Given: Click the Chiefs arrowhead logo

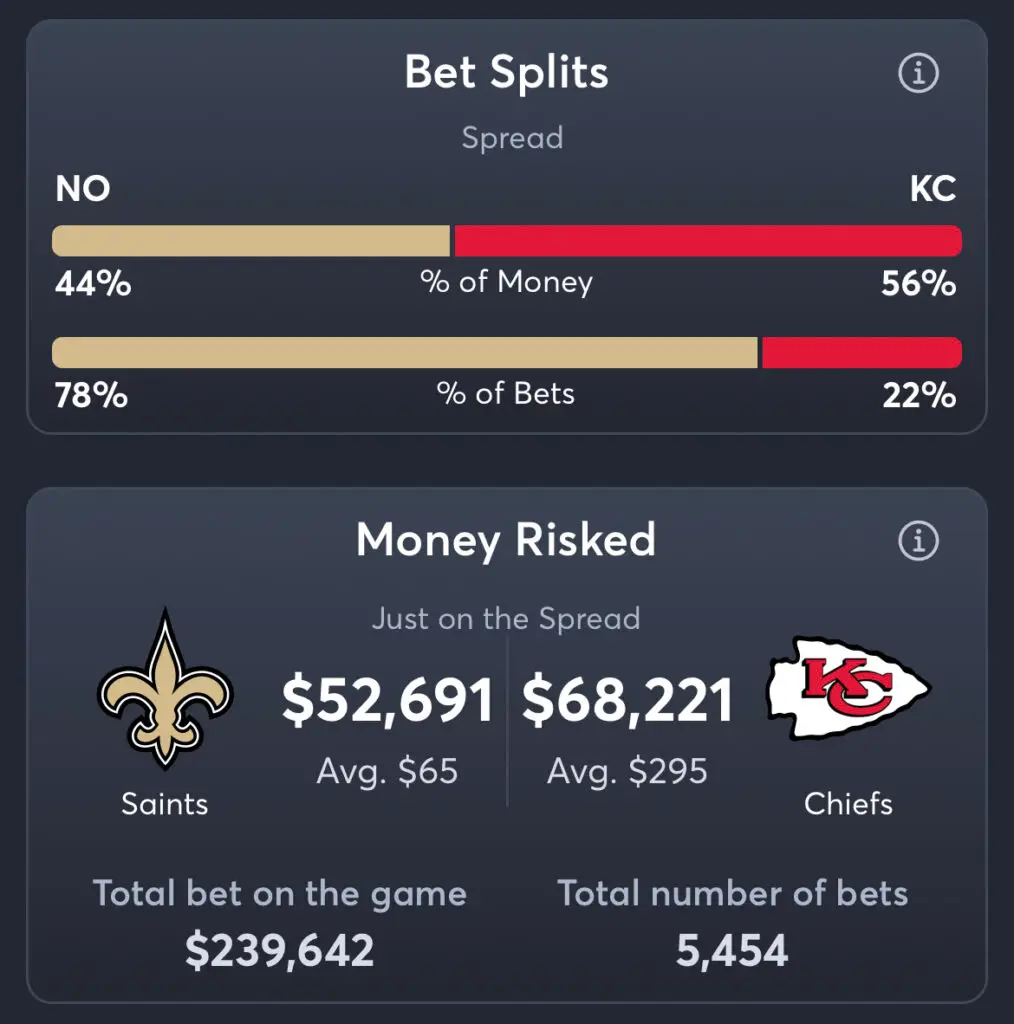Looking at the screenshot, I should pos(848,688).
